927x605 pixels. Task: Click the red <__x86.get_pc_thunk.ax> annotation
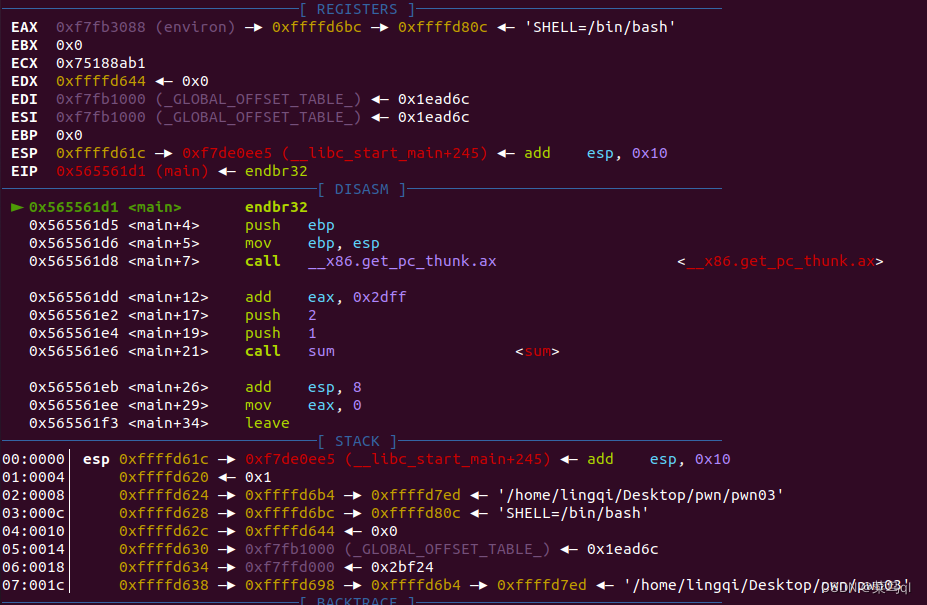pos(780,261)
